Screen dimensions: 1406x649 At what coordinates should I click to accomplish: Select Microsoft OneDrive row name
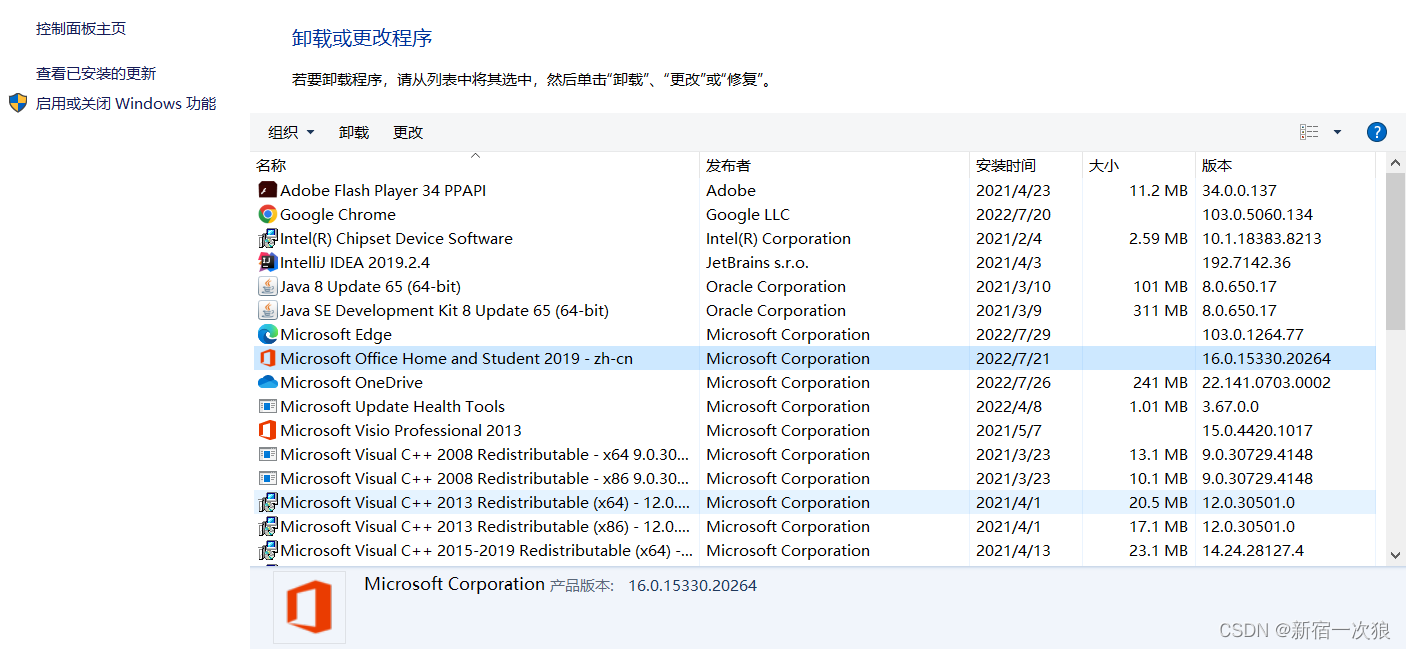(x=351, y=382)
